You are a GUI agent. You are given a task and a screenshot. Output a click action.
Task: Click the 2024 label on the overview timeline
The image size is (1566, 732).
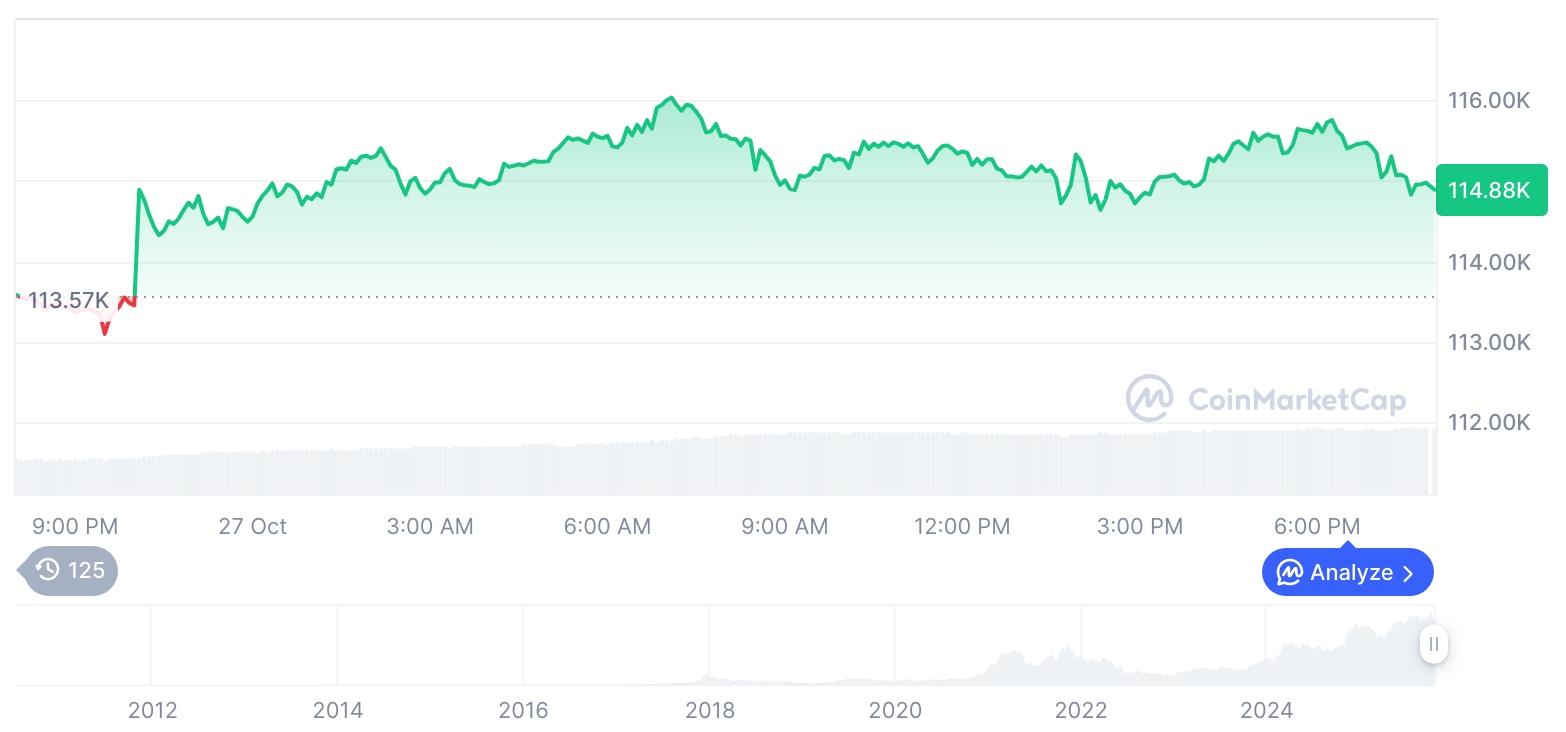(1266, 710)
